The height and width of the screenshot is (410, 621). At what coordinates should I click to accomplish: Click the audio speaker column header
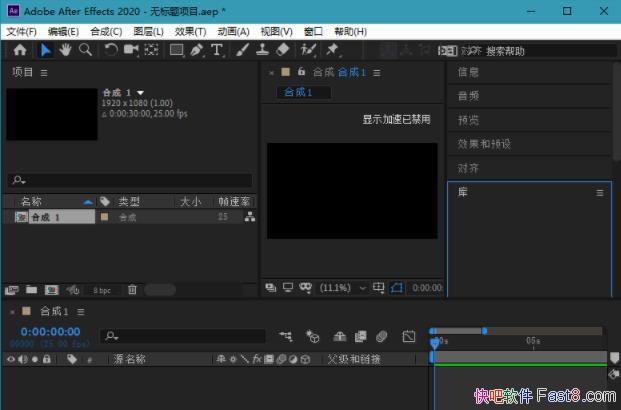23,359
